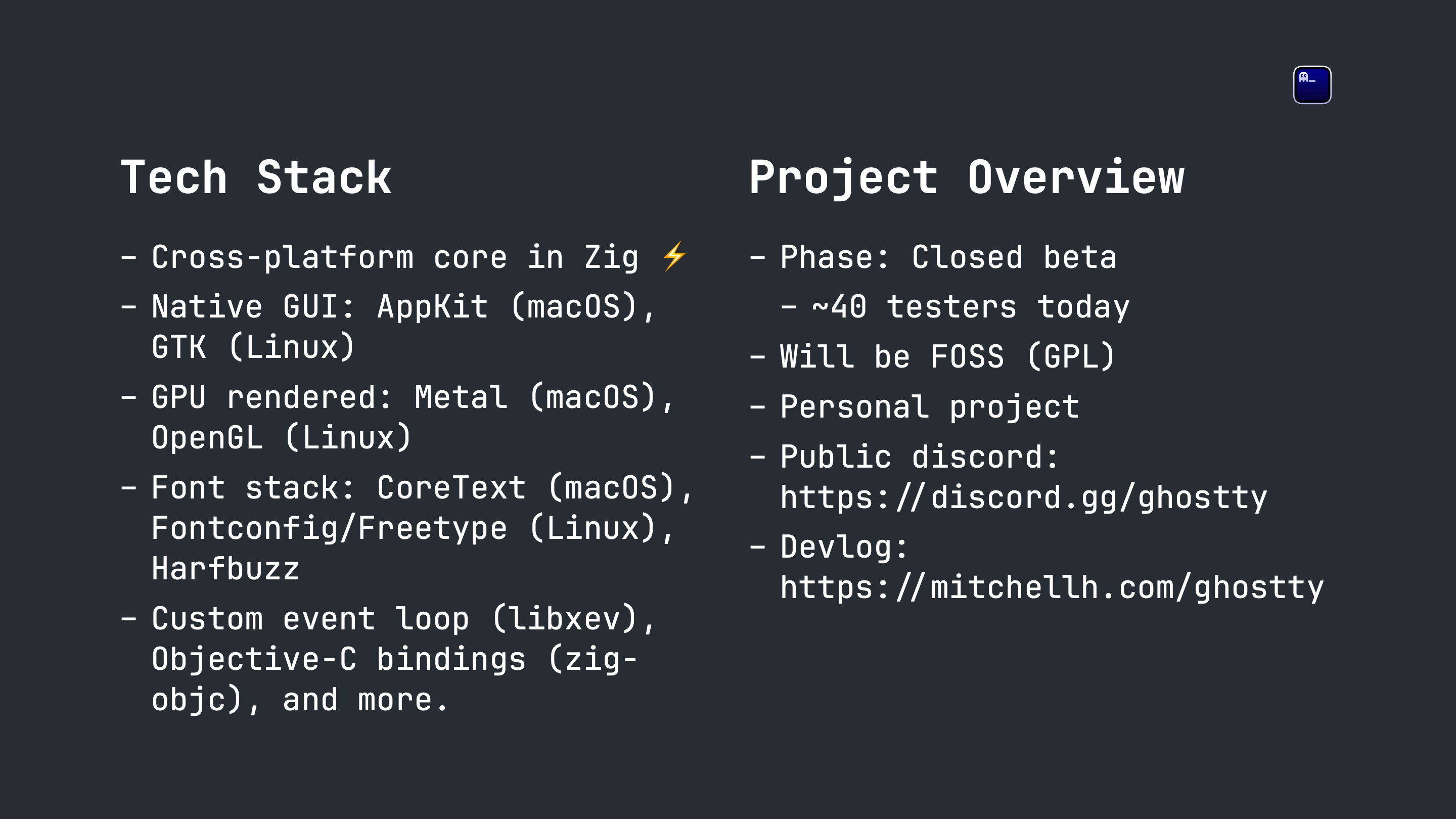Click the OpenGL (Linux) text line
The height and width of the screenshot is (819, 1456).
(281, 437)
